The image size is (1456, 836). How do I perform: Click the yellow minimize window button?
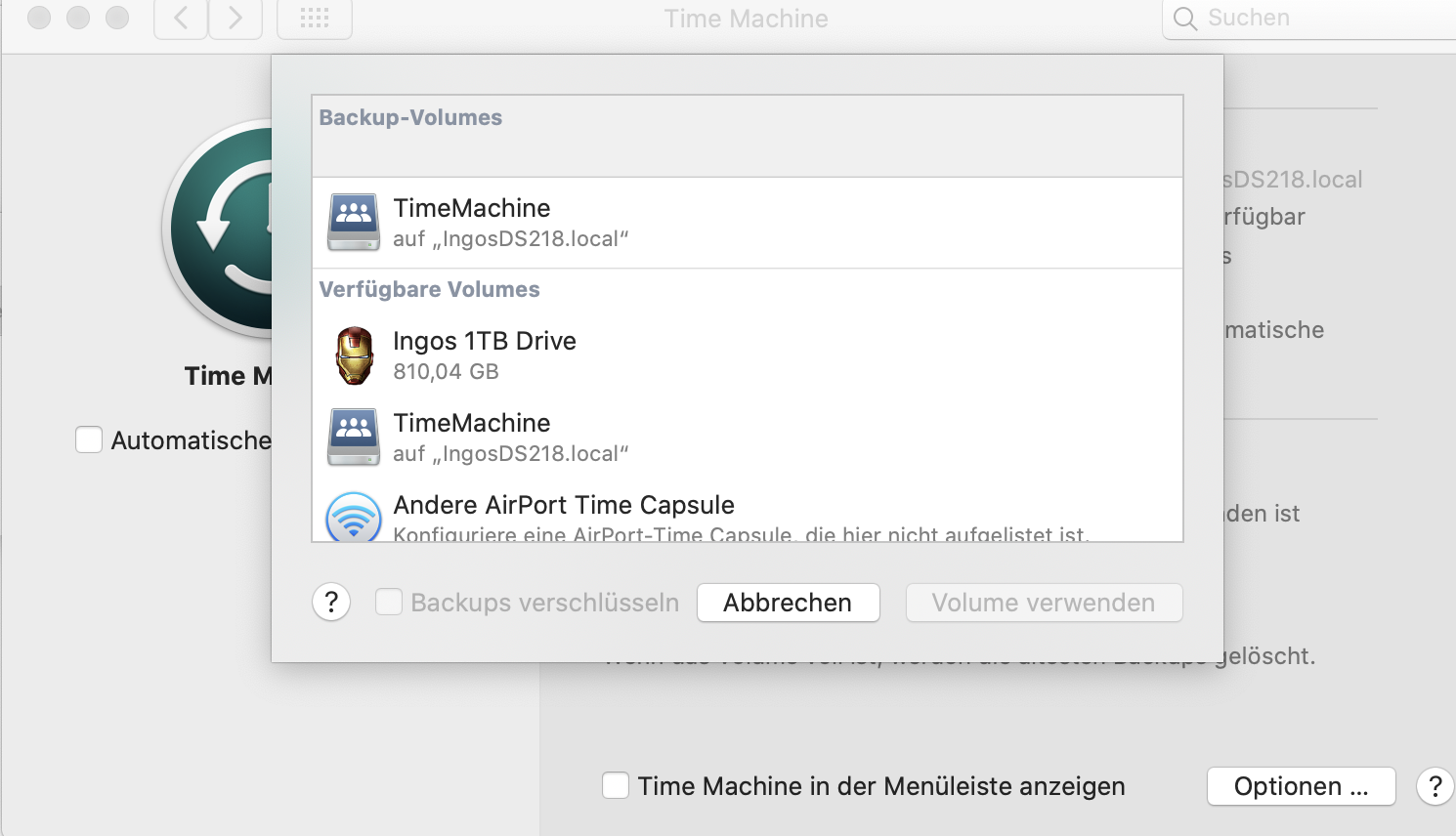78,18
